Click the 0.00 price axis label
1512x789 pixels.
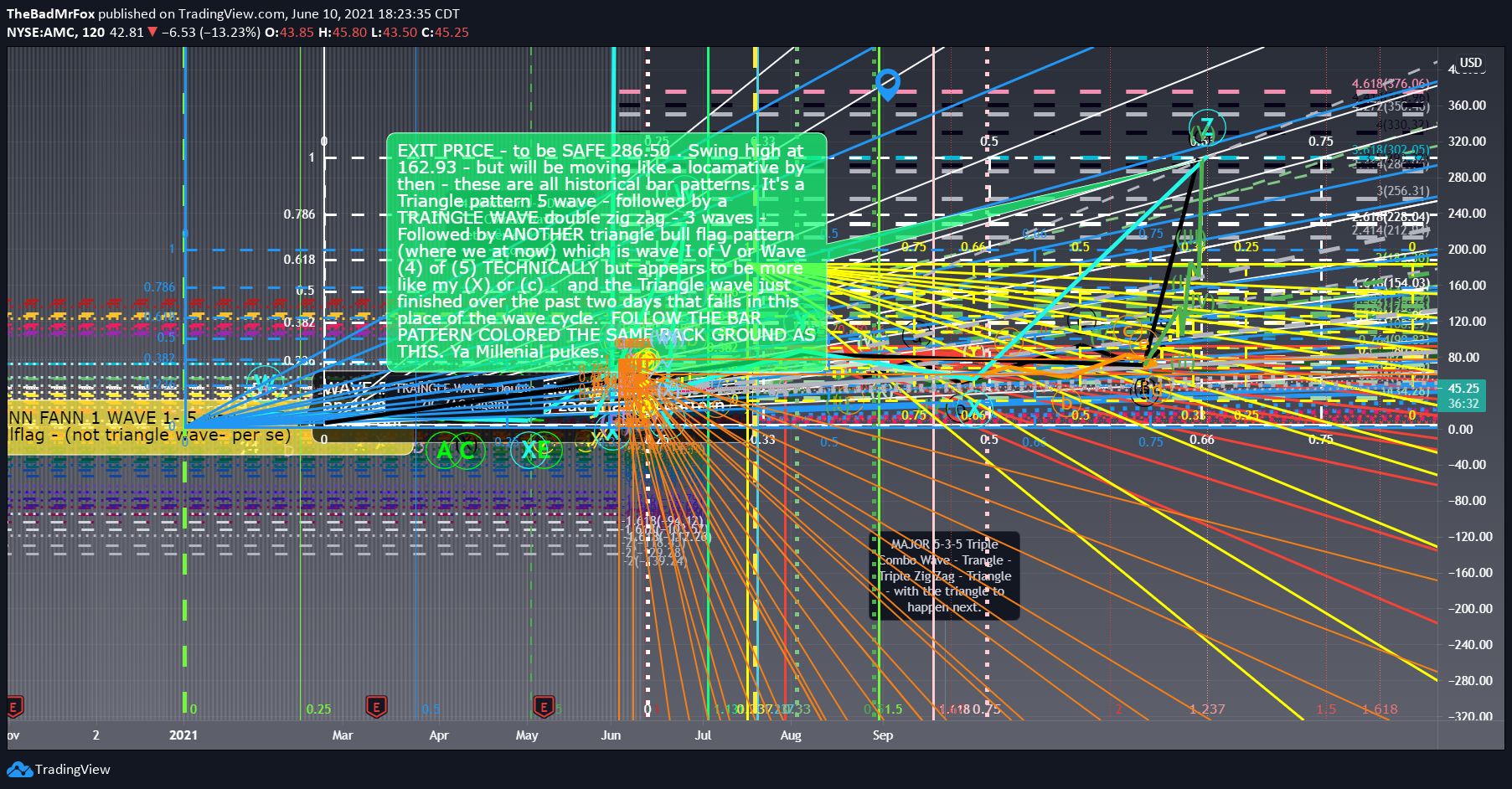coord(1460,429)
